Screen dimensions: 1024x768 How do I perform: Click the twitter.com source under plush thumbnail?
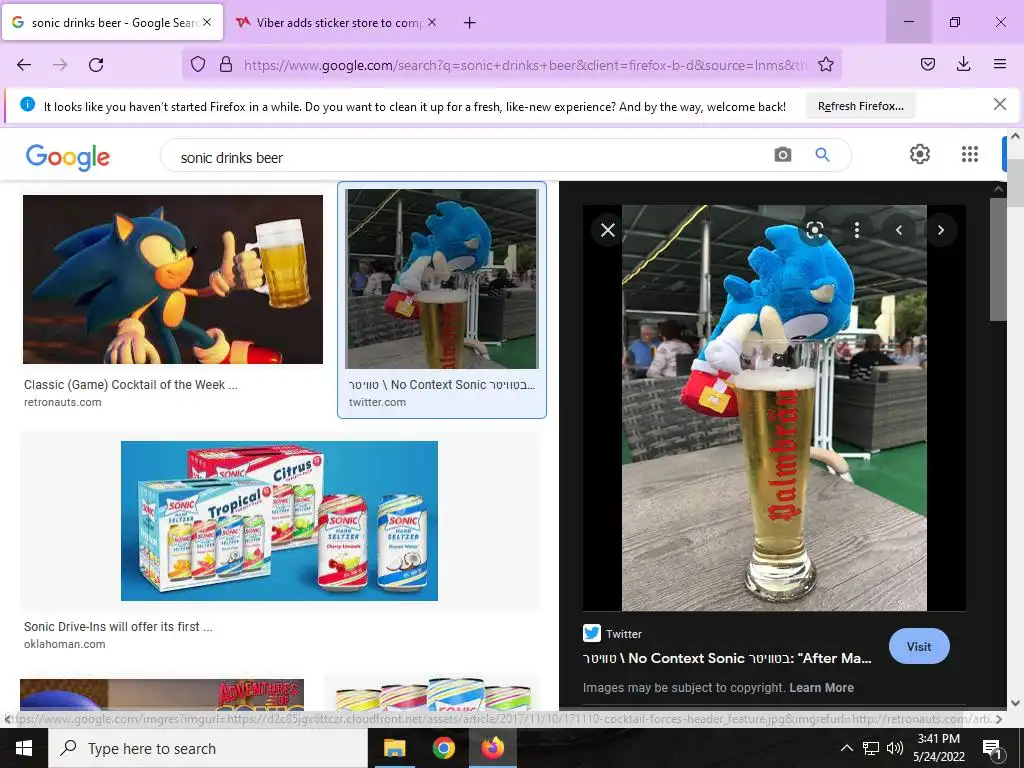pos(377,402)
